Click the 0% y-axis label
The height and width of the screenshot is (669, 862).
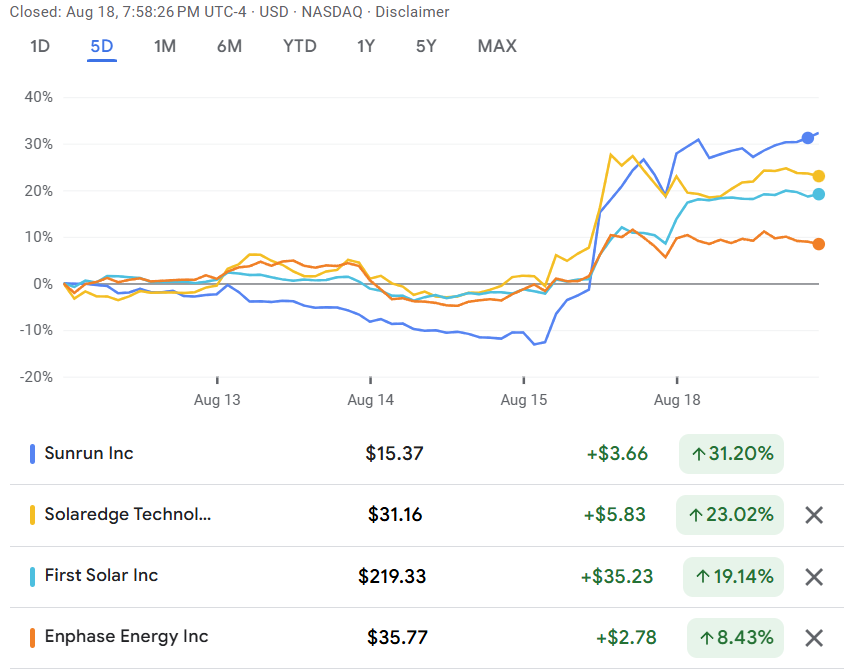pos(43,284)
